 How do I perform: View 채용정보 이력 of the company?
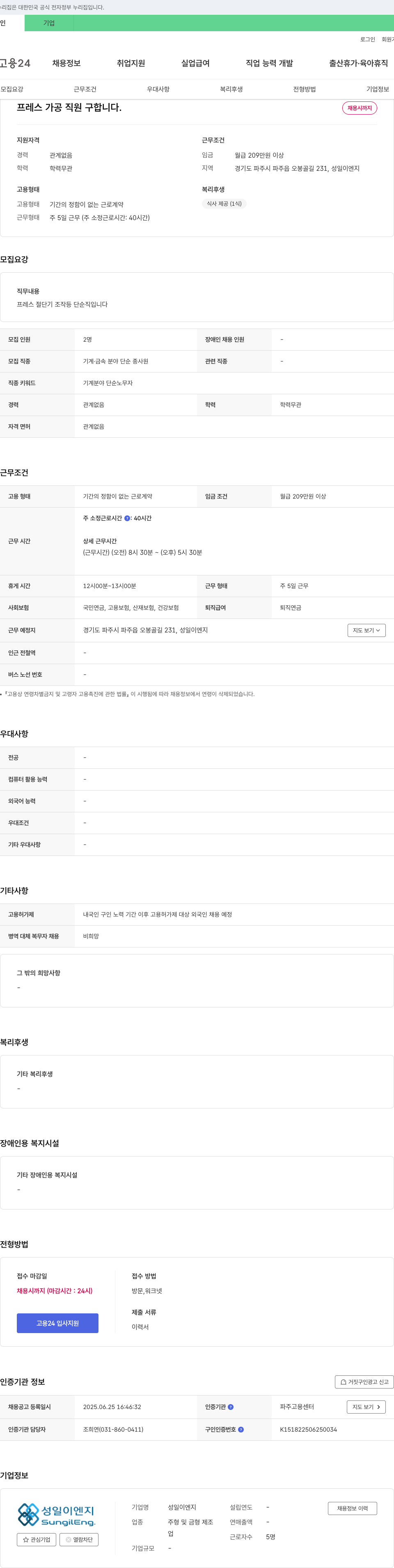pos(353,1508)
